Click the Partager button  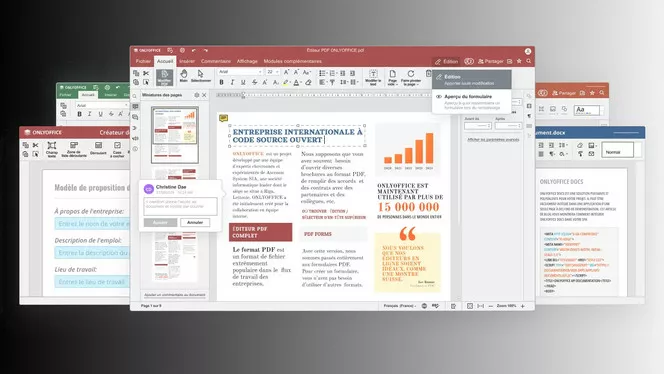click(x=491, y=61)
